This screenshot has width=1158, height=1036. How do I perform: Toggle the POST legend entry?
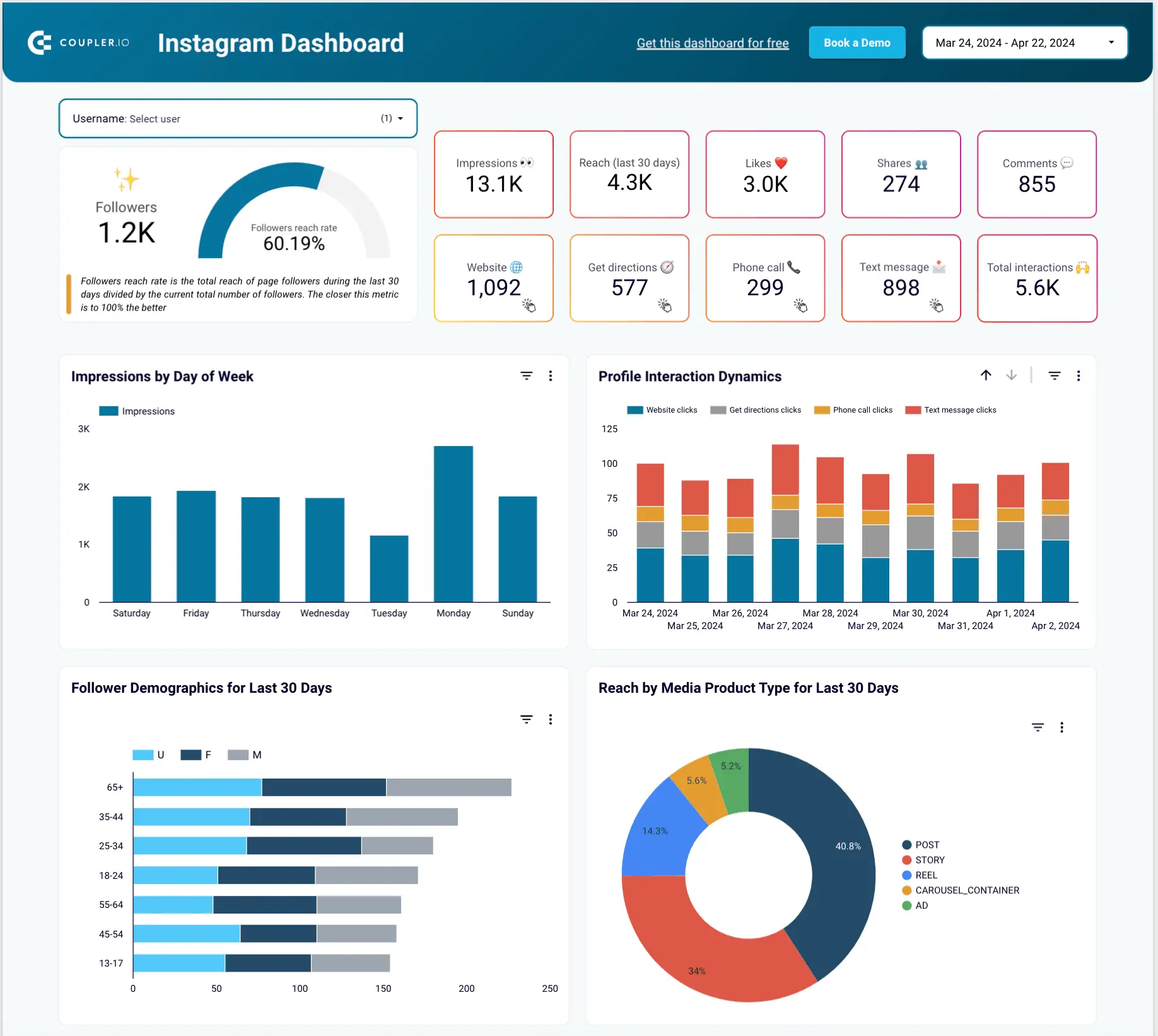(x=921, y=845)
